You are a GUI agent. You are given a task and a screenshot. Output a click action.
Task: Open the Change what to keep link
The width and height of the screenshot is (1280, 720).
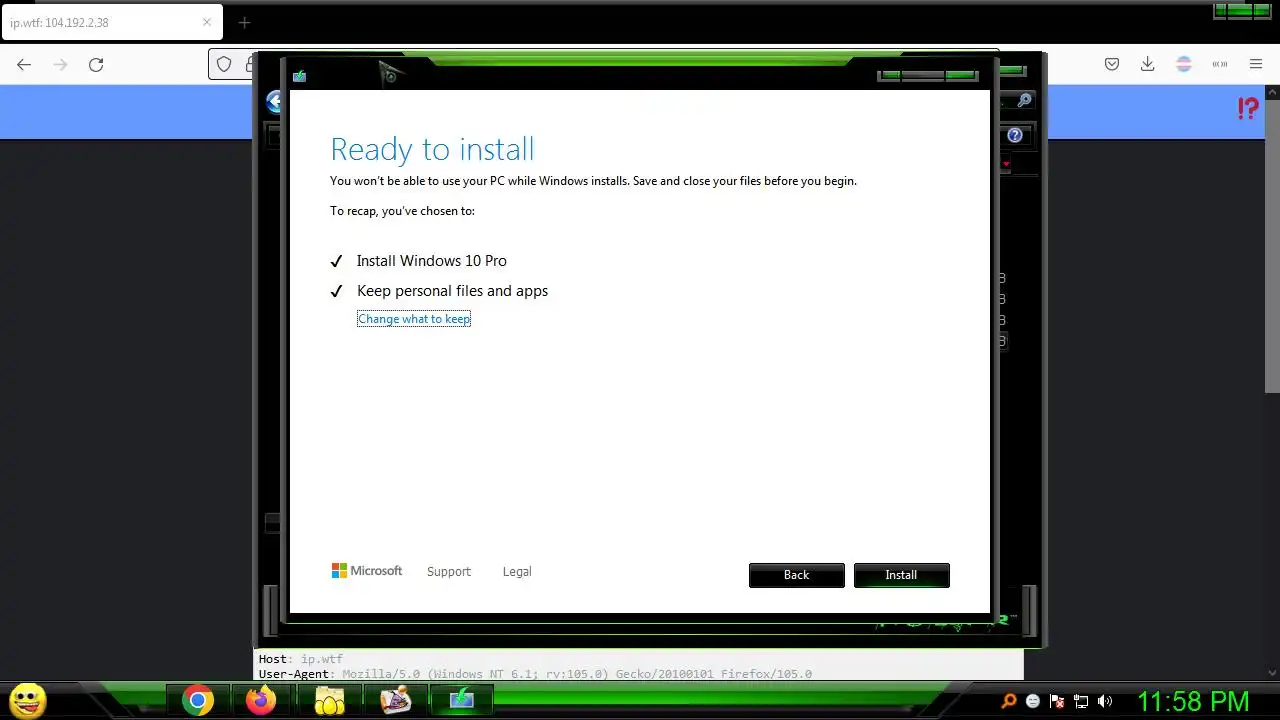click(414, 319)
